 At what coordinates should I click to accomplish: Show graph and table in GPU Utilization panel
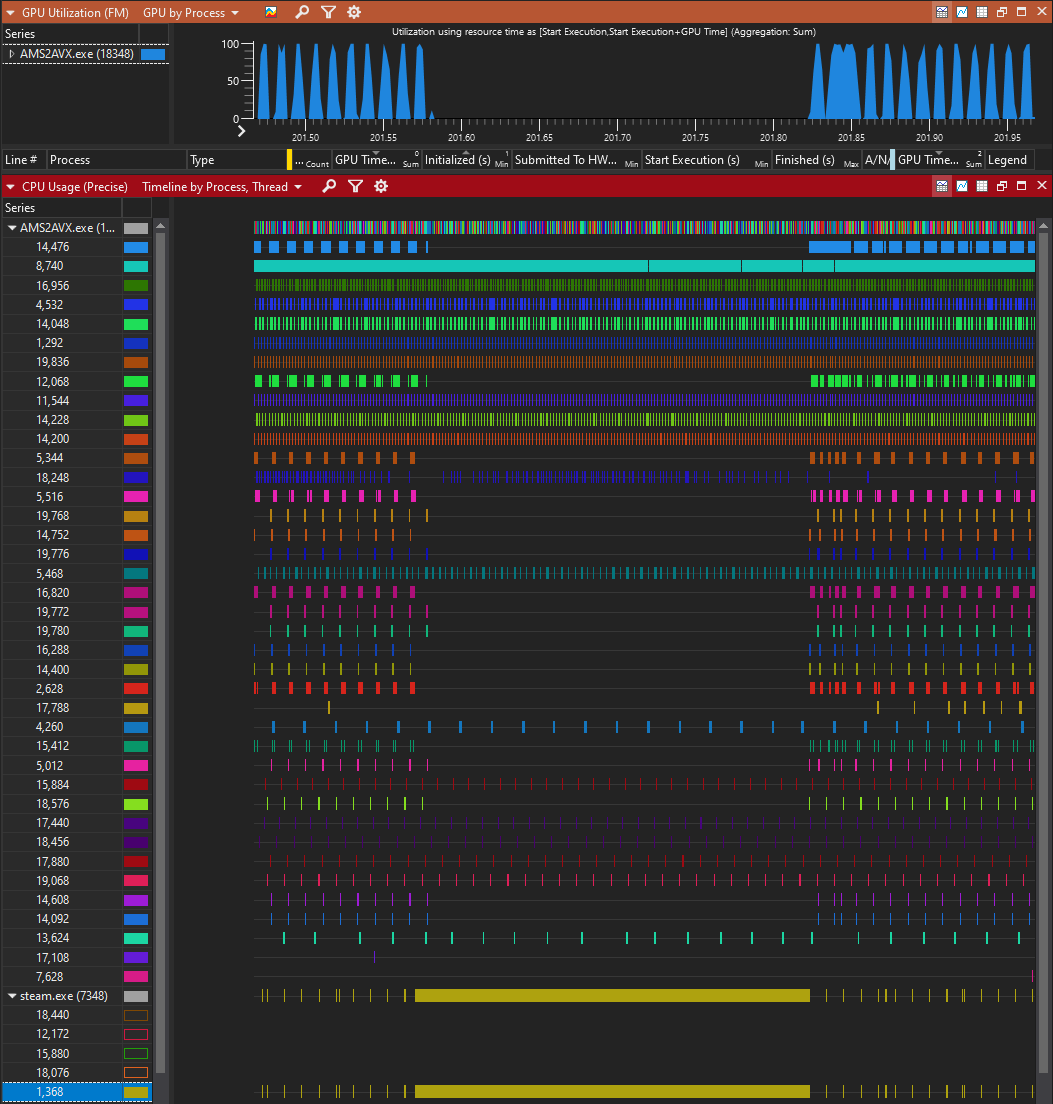[941, 12]
